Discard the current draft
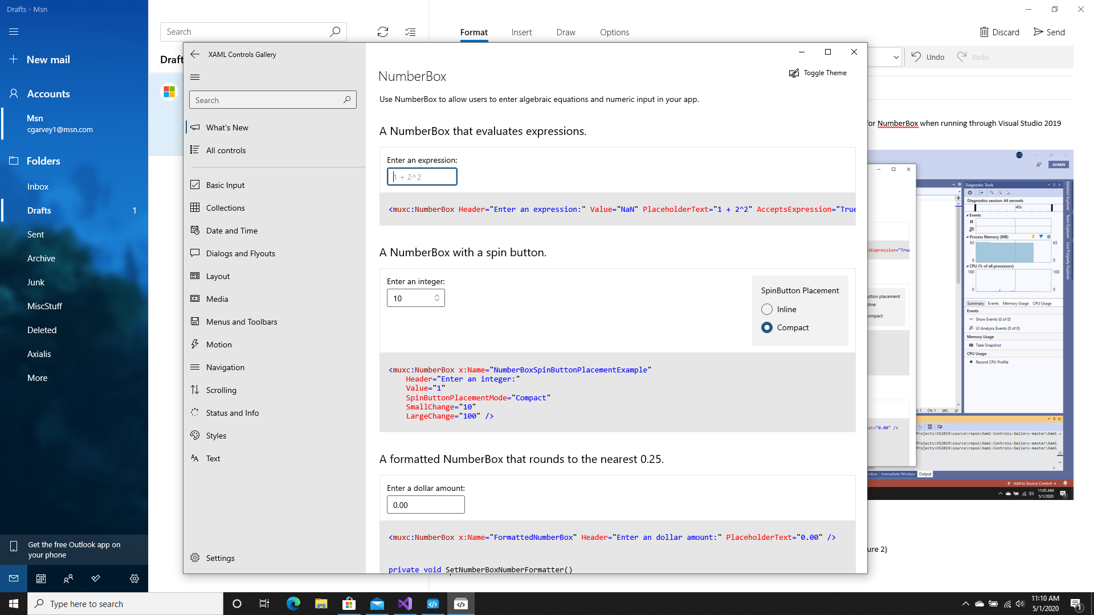 coord(1000,31)
